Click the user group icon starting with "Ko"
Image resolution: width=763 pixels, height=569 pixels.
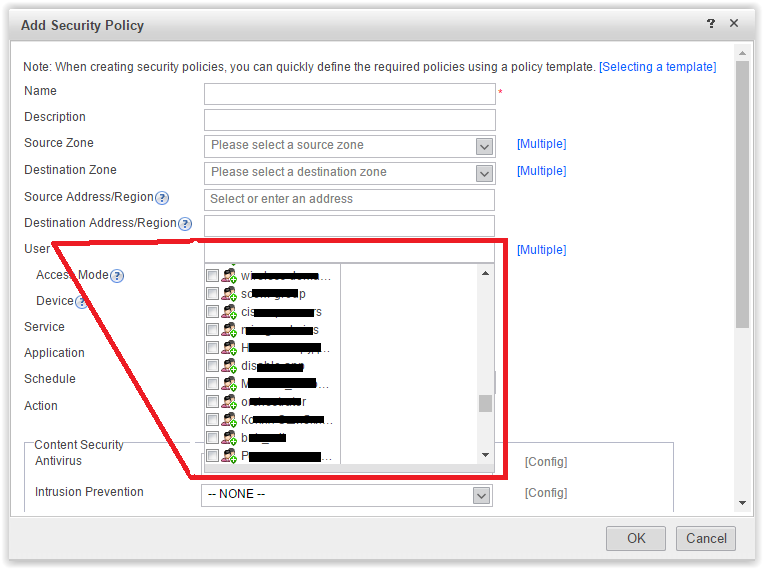coord(229,420)
